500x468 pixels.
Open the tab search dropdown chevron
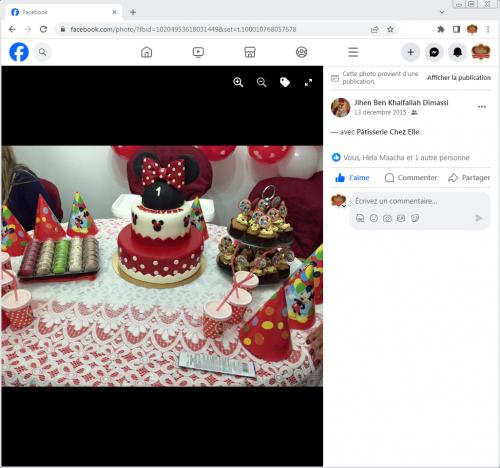click(x=442, y=12)
